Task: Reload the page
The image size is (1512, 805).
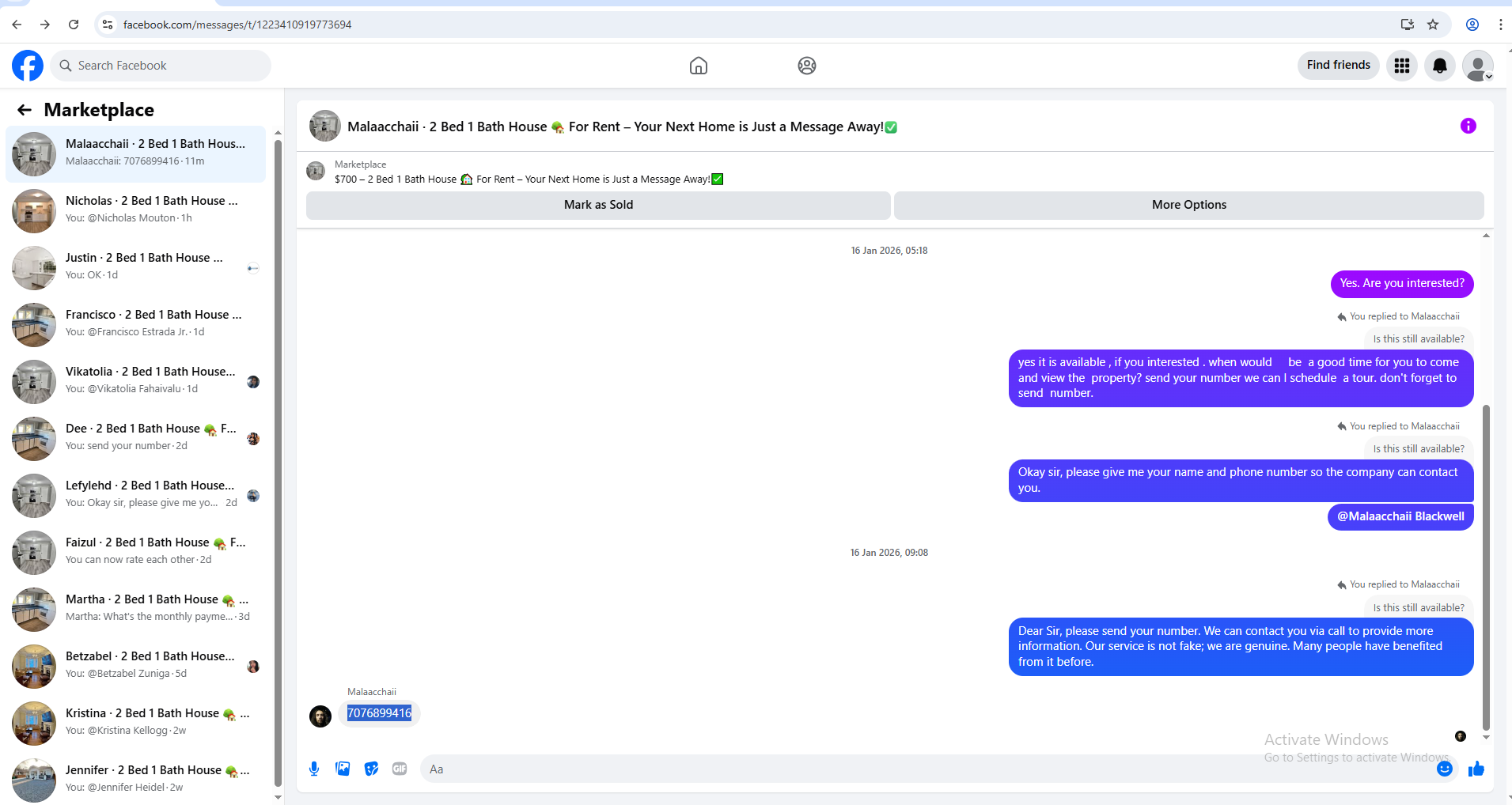Action: pos(74,25)
